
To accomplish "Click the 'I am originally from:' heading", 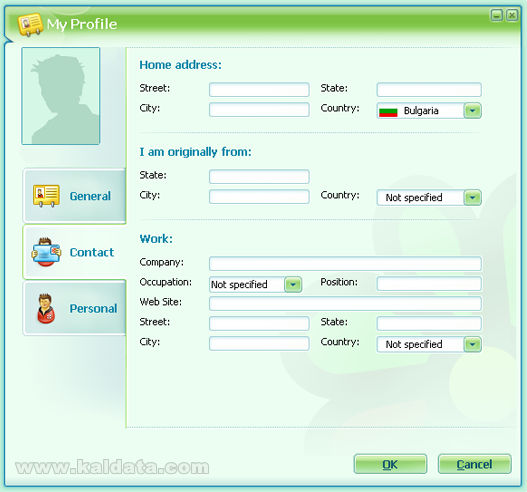I will pos(195,152).
